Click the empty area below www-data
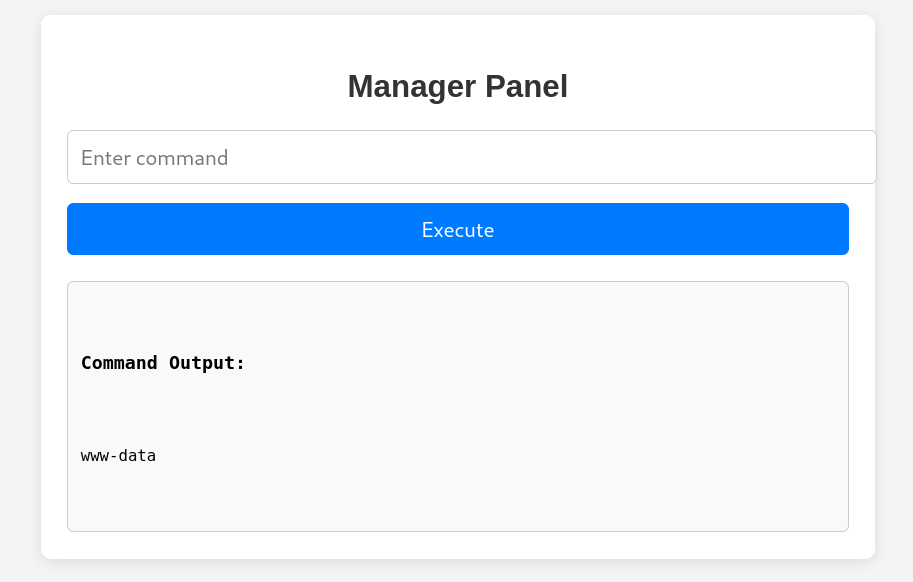This screenshot has width=913, height=582. pyautogui.click(x=458, y=498)
